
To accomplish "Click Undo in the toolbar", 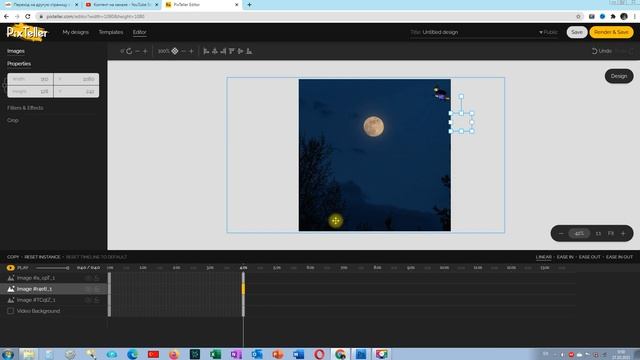I will pos(602,51).
